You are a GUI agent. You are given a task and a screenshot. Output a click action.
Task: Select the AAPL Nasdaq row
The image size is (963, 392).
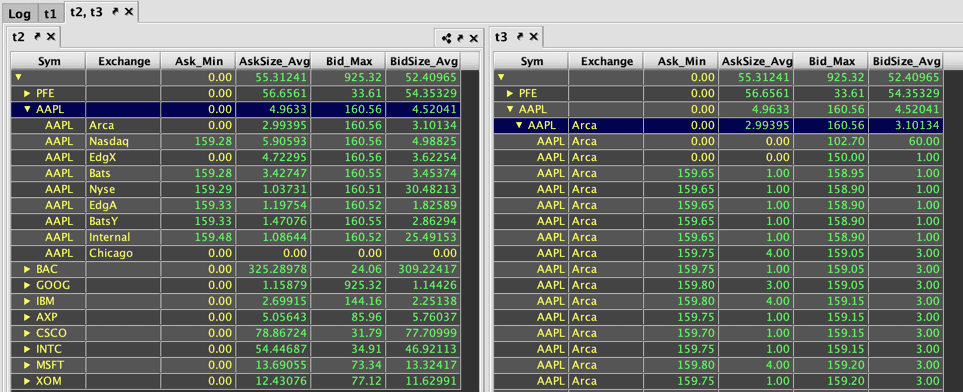(235, 141)
